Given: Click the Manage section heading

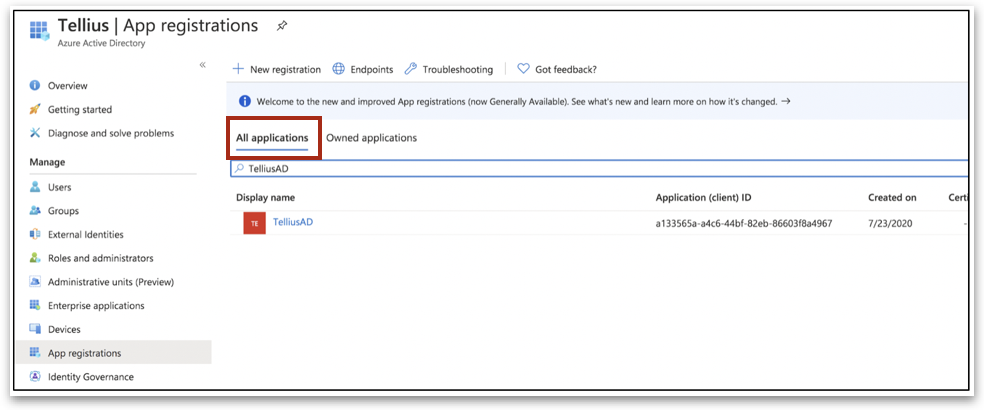Looking at the screenshot, I should click(x=47, y=163).
